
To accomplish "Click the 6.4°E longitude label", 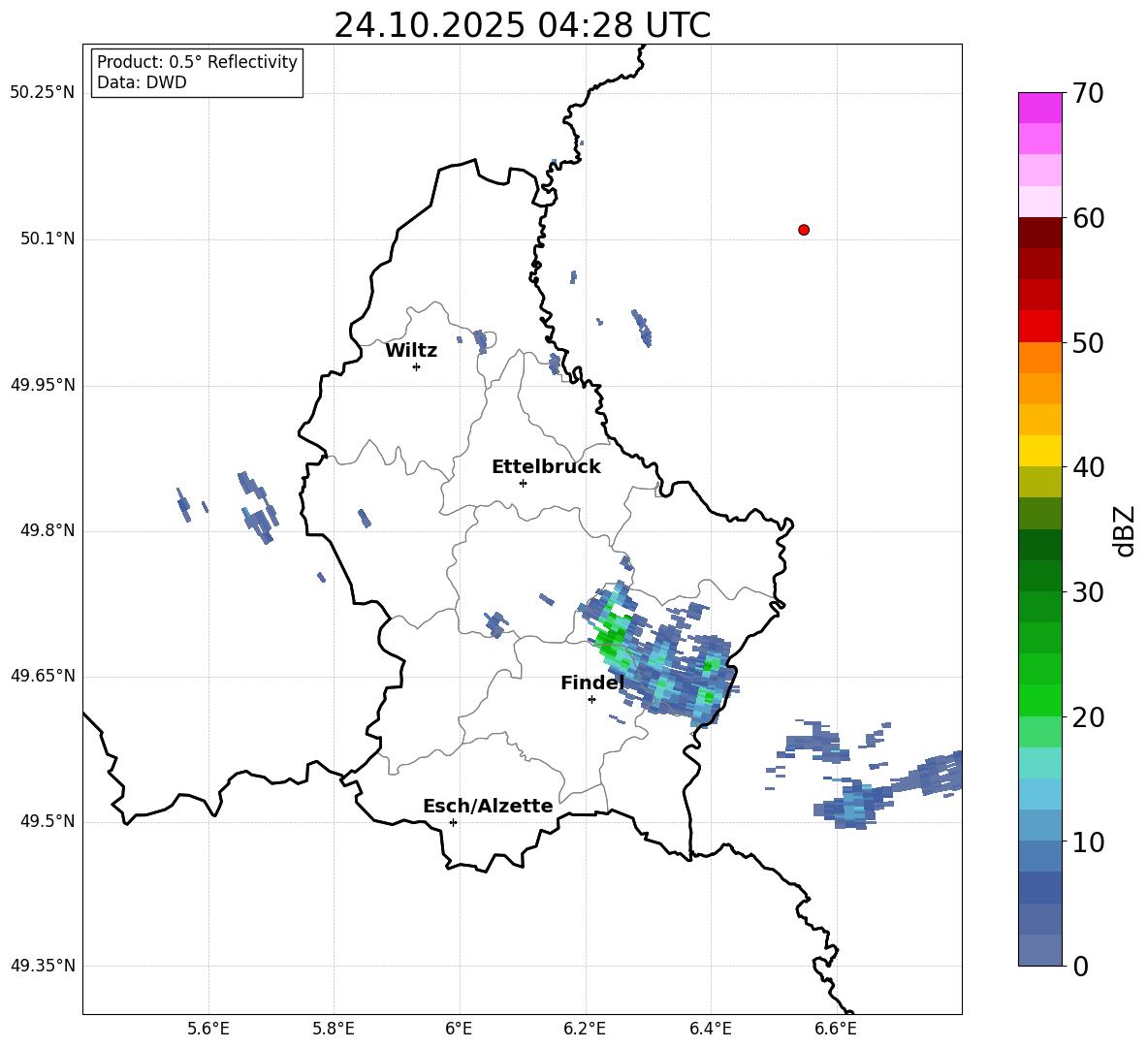I will 710,1029.
